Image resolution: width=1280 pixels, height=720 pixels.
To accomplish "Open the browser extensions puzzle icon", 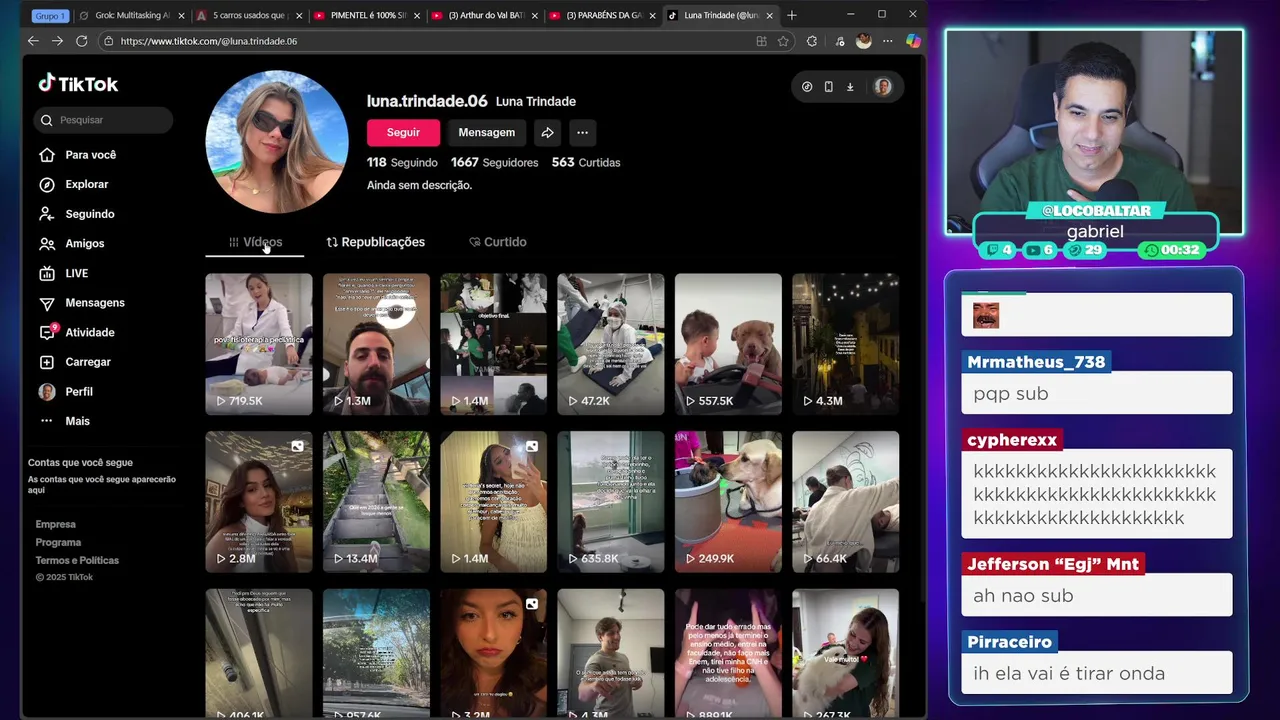I will [x=812, y=41].
